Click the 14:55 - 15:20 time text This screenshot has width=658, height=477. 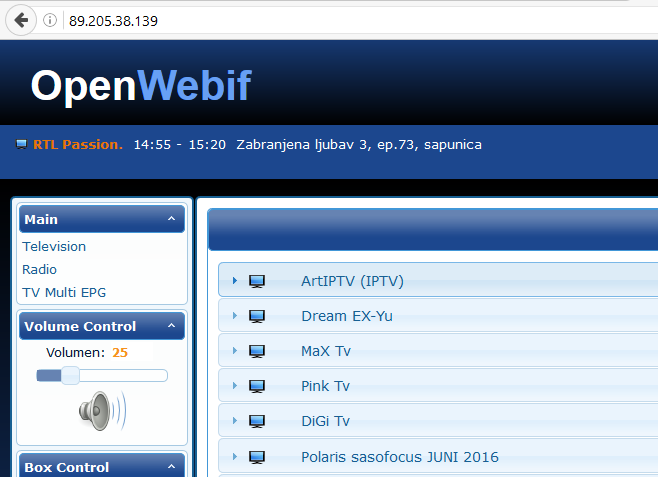point(180,145)
